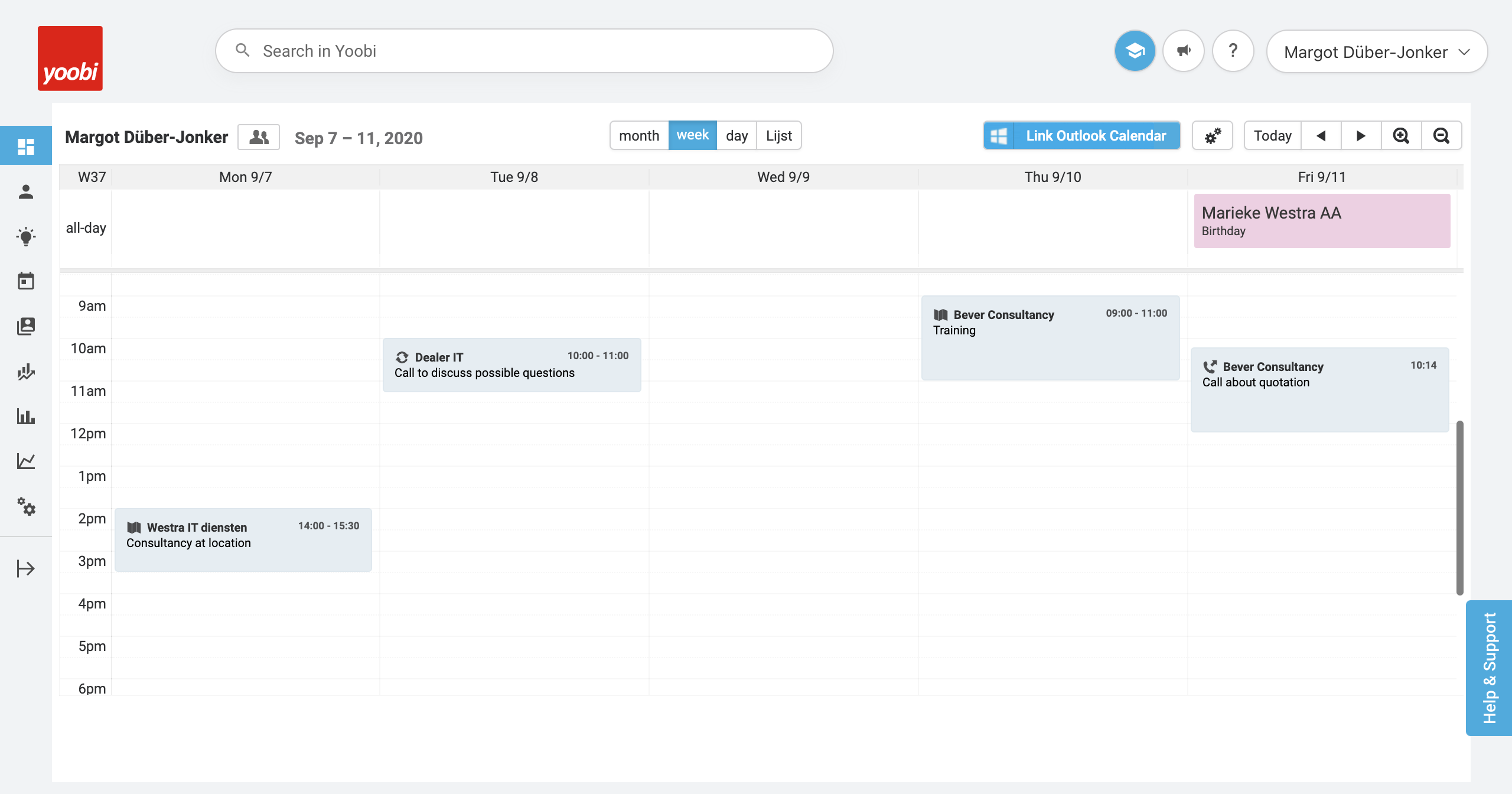The width and height of the screenshot is (1512, 794).
Task: Open Bever Consultancy Call about quotation event
Action: 1320,390
